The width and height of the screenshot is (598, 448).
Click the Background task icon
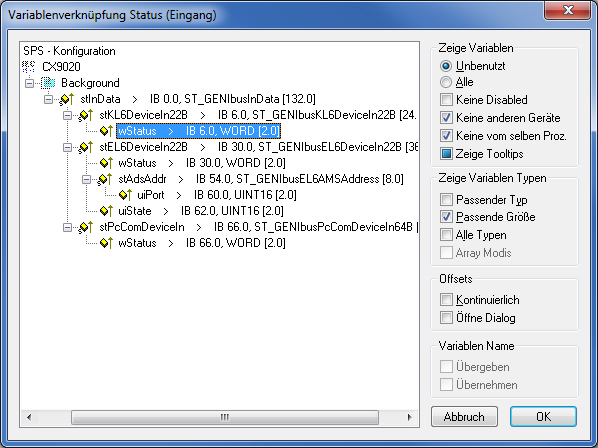[48, 83]
